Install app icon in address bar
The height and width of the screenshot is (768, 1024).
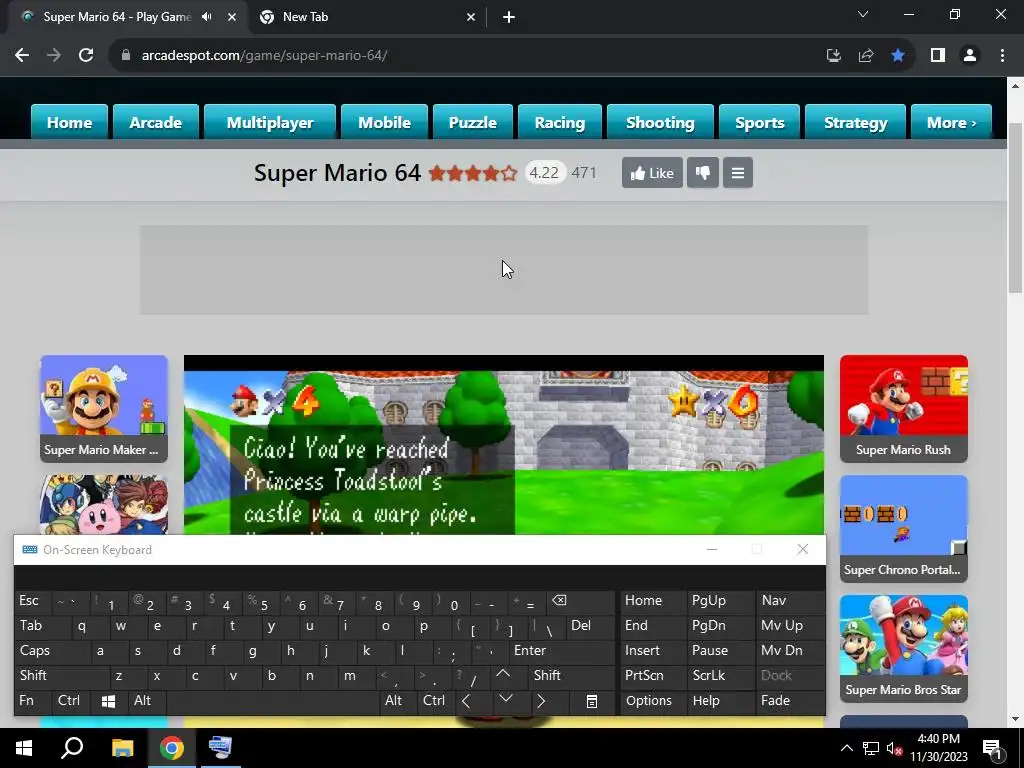[x=833, y=56]
